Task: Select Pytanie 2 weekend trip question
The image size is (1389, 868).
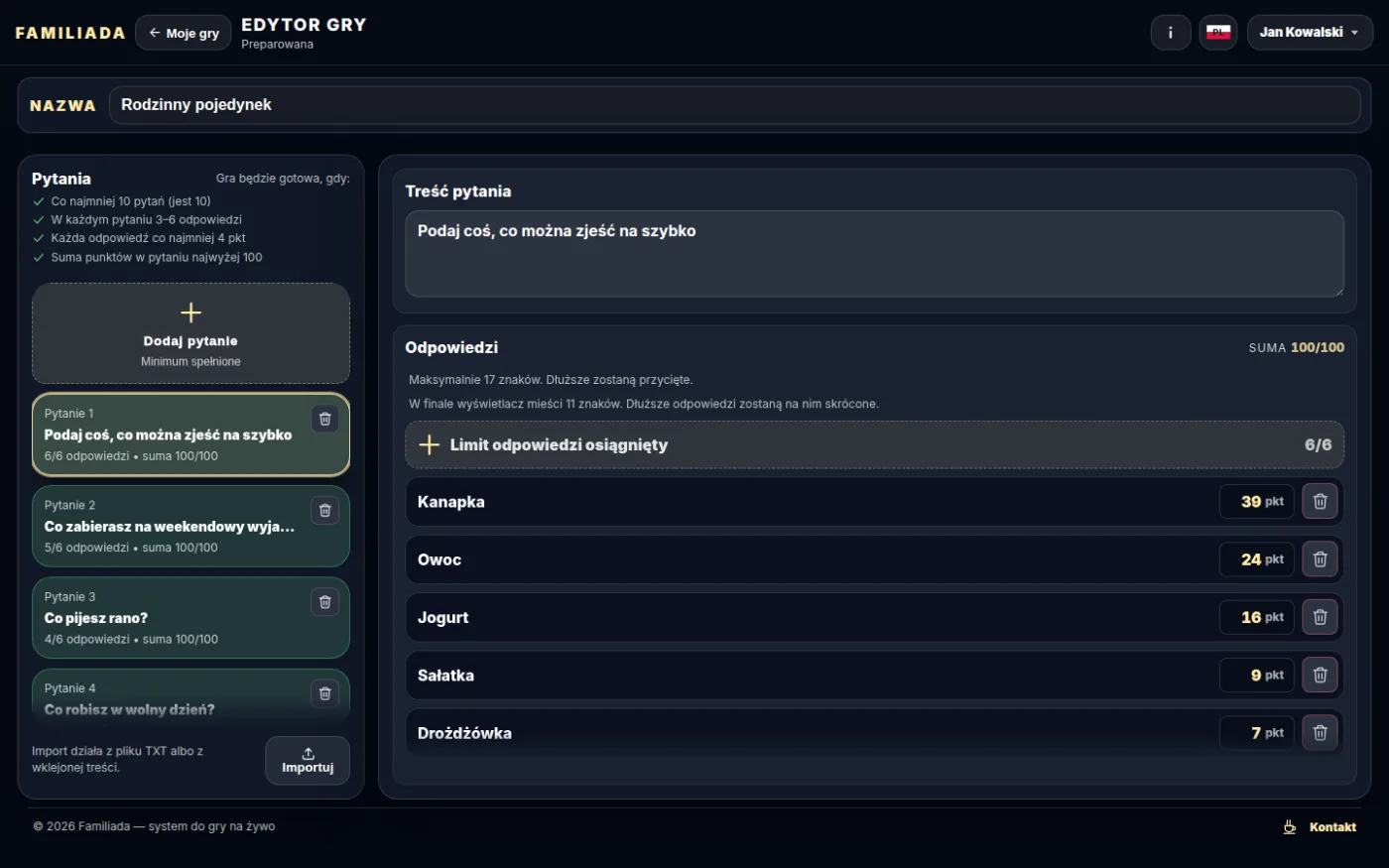Action: click(x=190, y=527)
